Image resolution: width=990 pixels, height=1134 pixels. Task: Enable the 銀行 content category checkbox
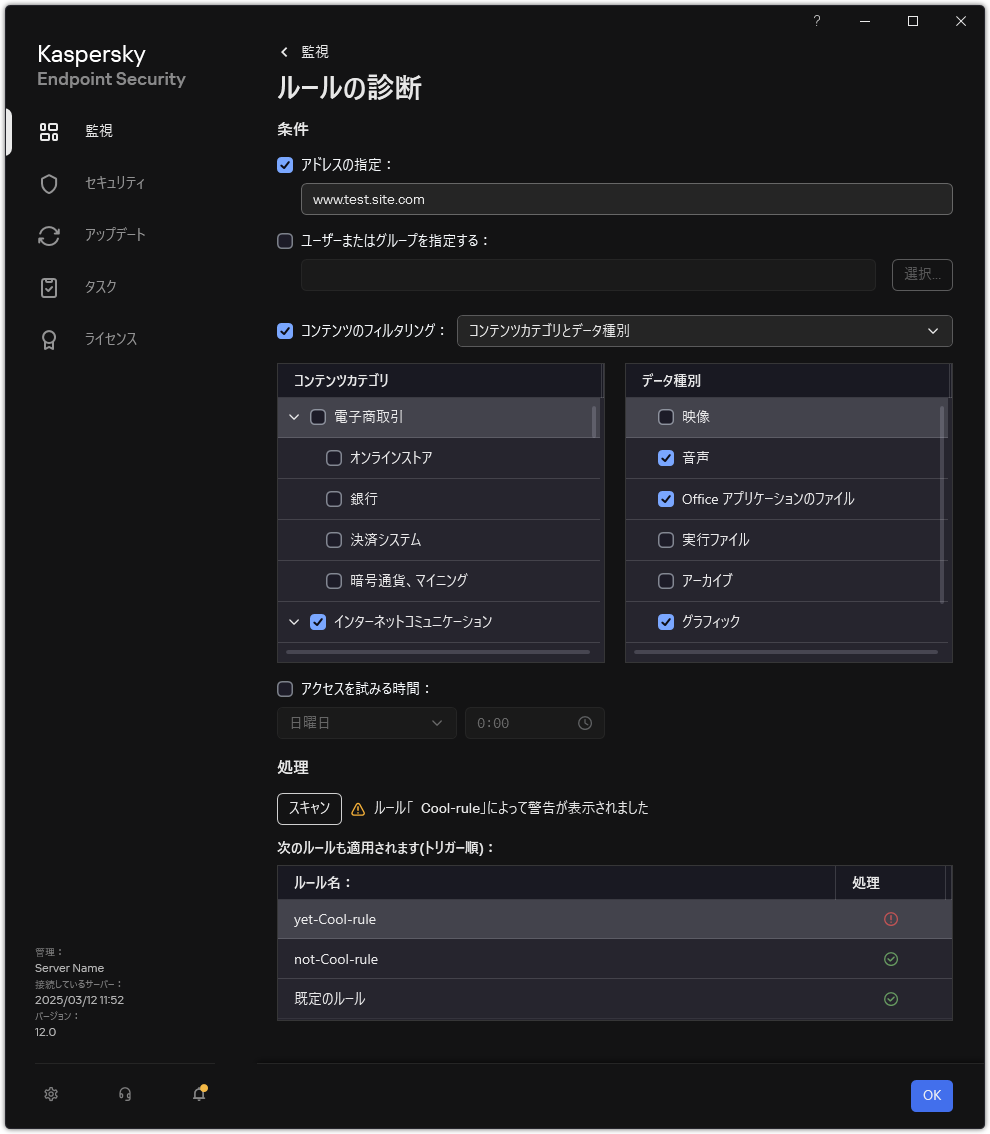tap(333, 498)
